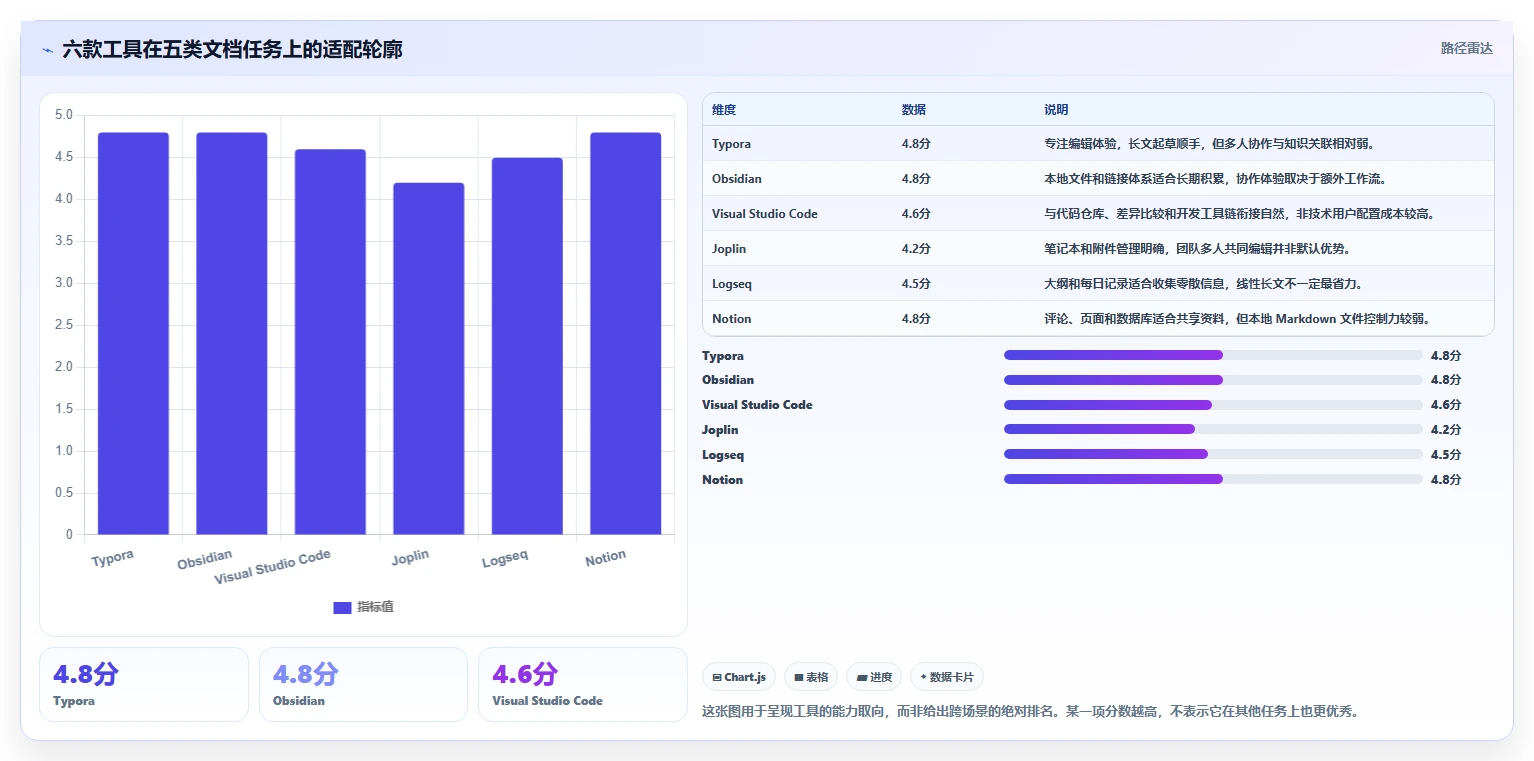Select the Typora table row name

click(x=731, y=144)
